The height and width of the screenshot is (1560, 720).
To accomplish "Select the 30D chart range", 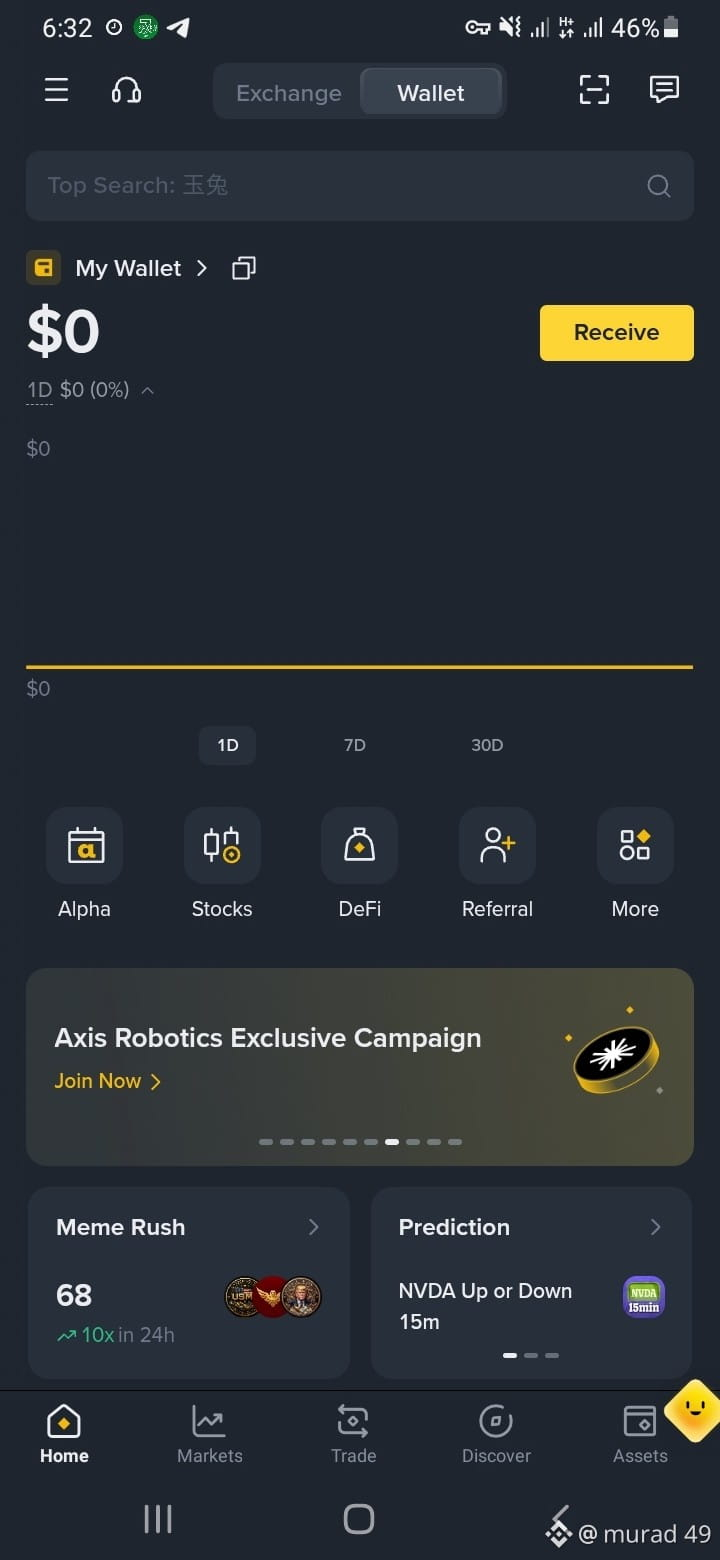I will [487, 745].
